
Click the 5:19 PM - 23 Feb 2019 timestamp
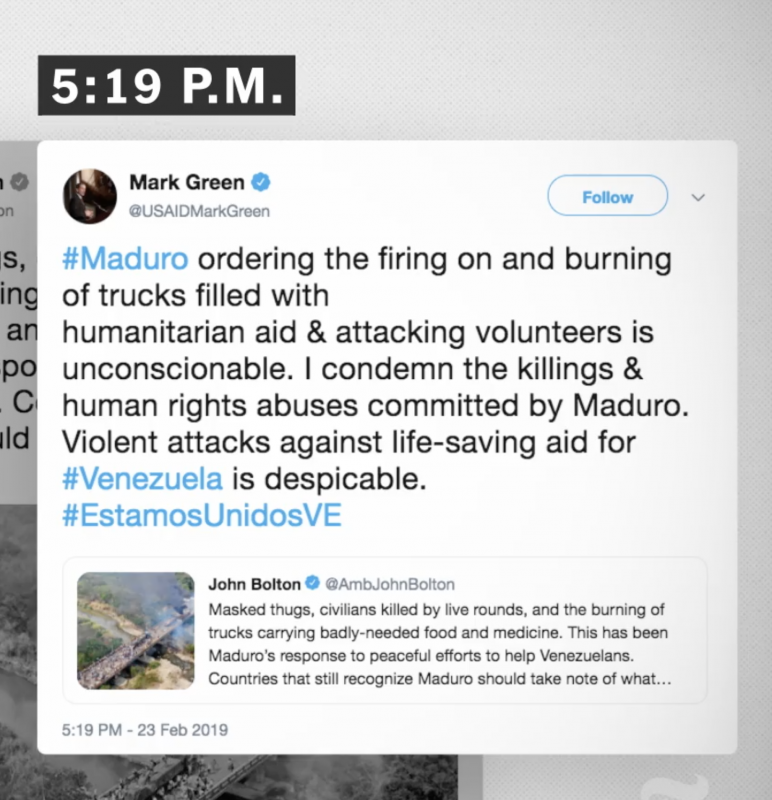(x=145, y=730)
